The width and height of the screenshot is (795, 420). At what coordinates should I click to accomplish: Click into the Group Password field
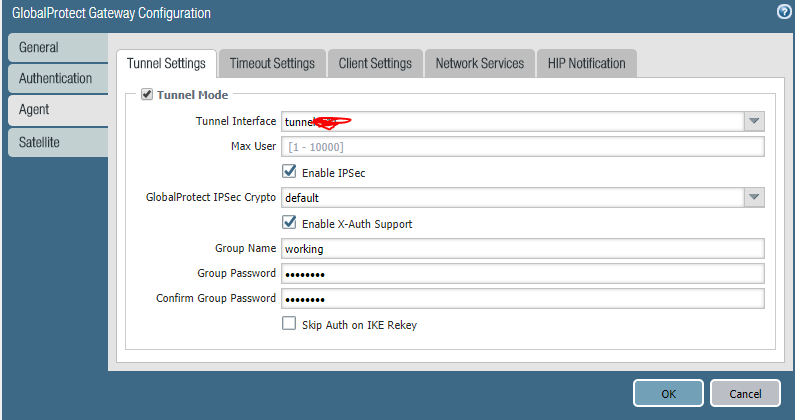tap(523, 274)
